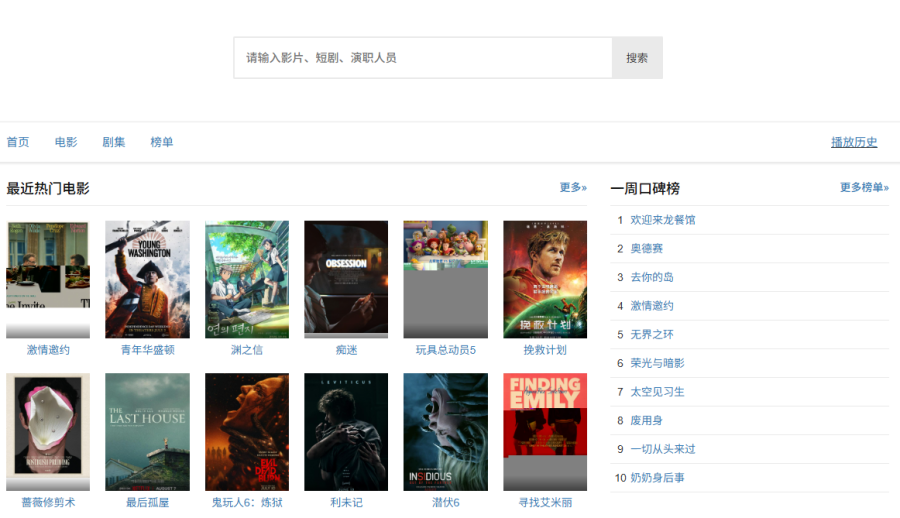The width and height of the screenshot is (900, 518).
Task: Open the Leviticus movie poster
Action: click(346, 432)
